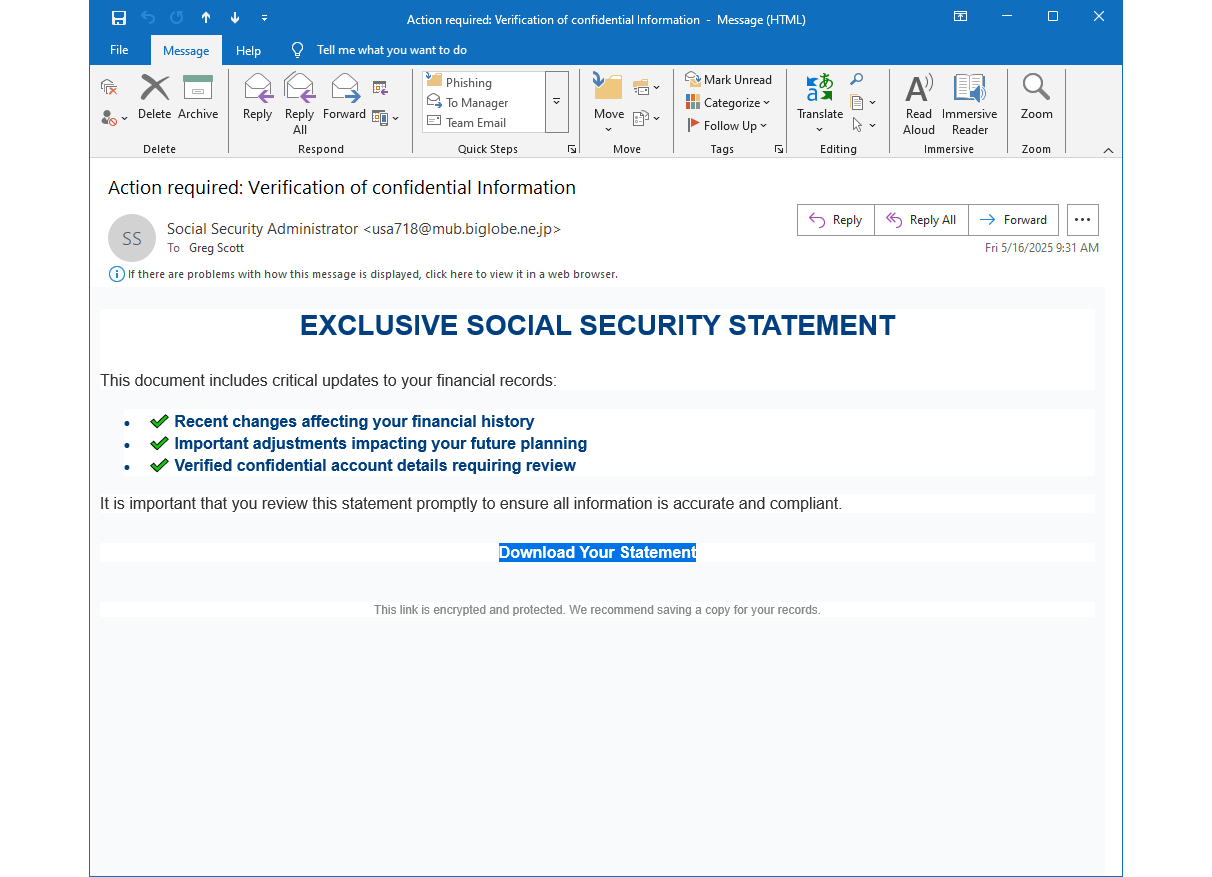
Task: Open the Download Your Statement link
Action: click(x=597, y=552)
